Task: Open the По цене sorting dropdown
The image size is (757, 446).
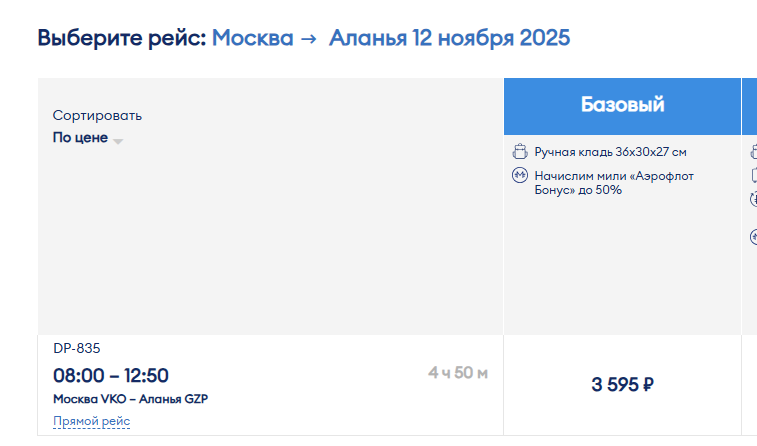Action: click(x=88, y=138)
